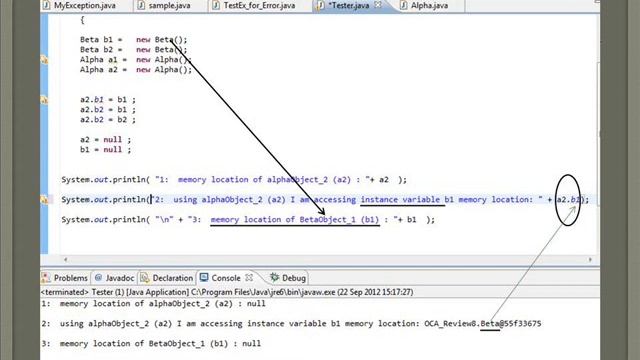Click the Declaration tab icon
Viewport: 640px width, 360px height.
coord(144,278)
